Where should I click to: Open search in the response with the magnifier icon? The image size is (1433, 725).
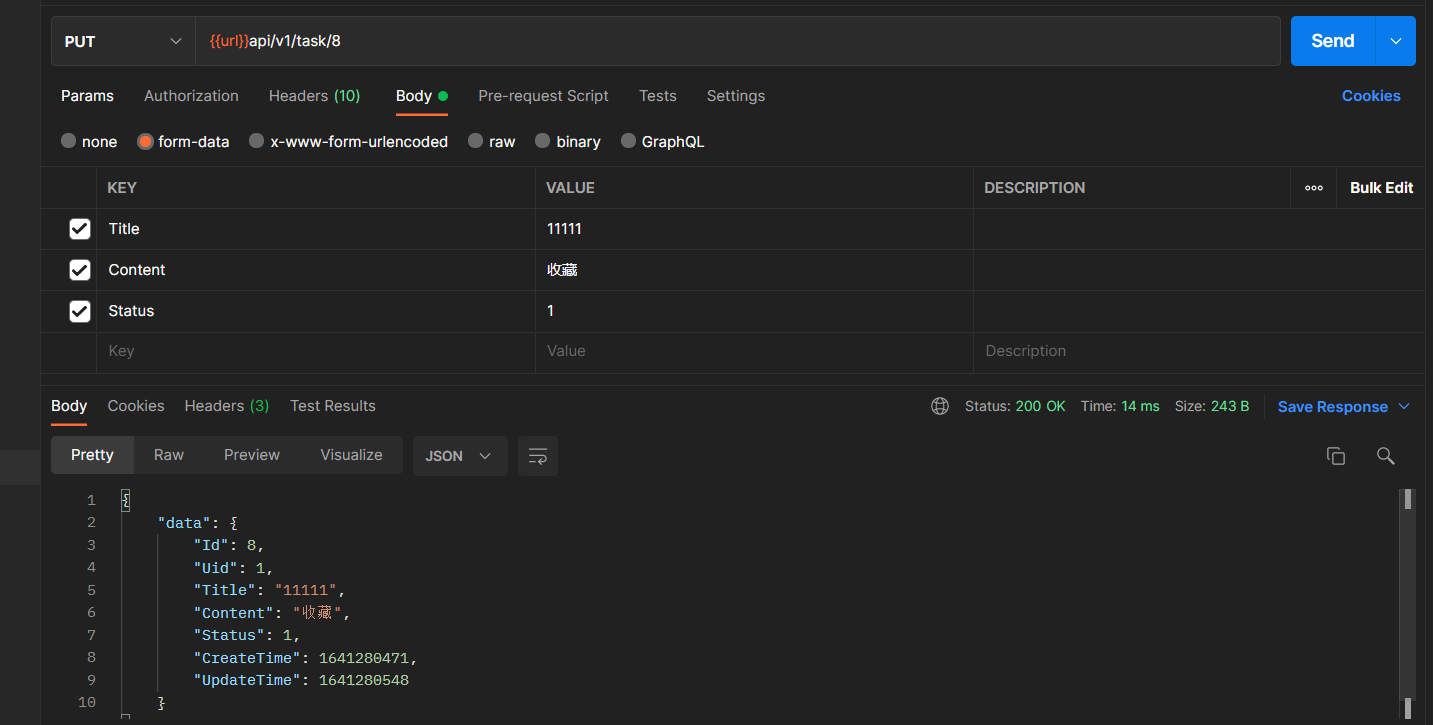coord(1385,456)
